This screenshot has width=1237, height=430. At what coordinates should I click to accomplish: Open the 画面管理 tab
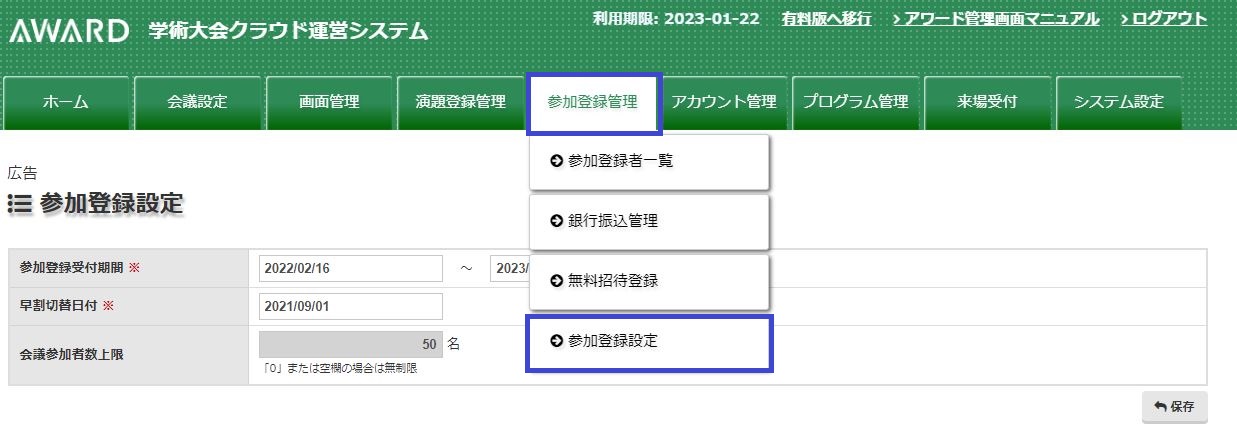pos(329,102)
